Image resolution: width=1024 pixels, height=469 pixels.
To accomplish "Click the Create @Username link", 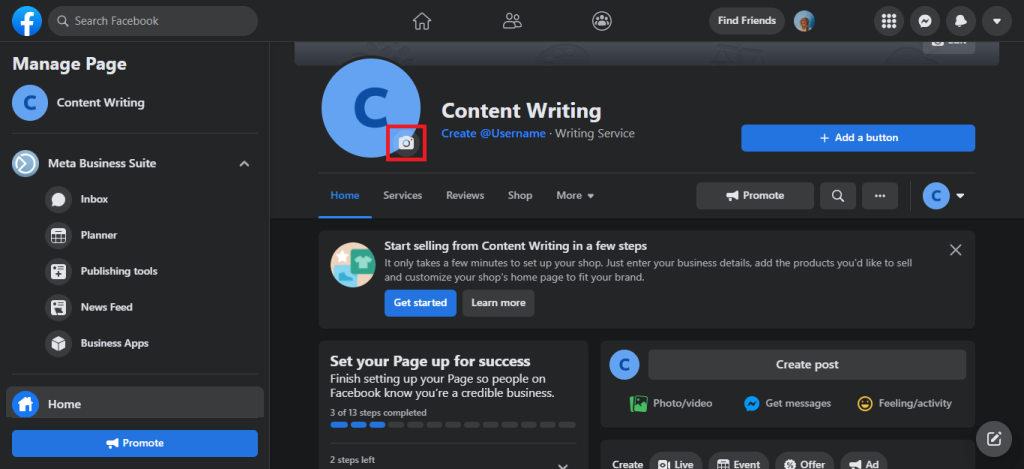I will pyautogui.click(x=493, y=133).
